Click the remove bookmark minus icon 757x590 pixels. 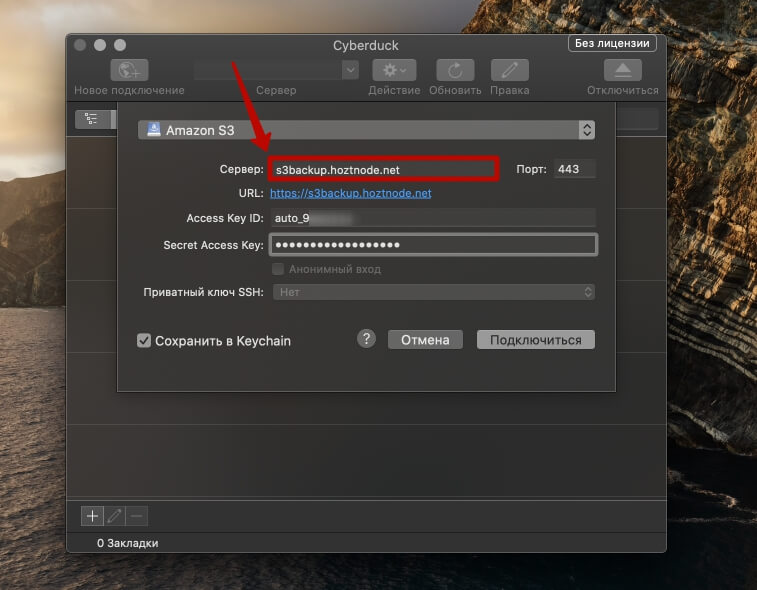(x=137, y=516)
